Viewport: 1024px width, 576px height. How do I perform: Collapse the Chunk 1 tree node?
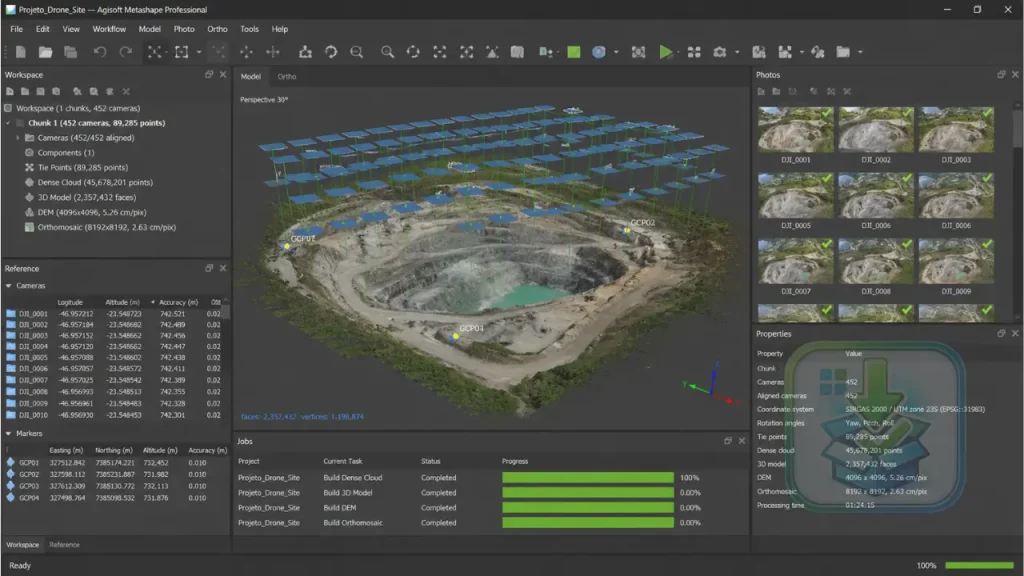tap(8, 123)
